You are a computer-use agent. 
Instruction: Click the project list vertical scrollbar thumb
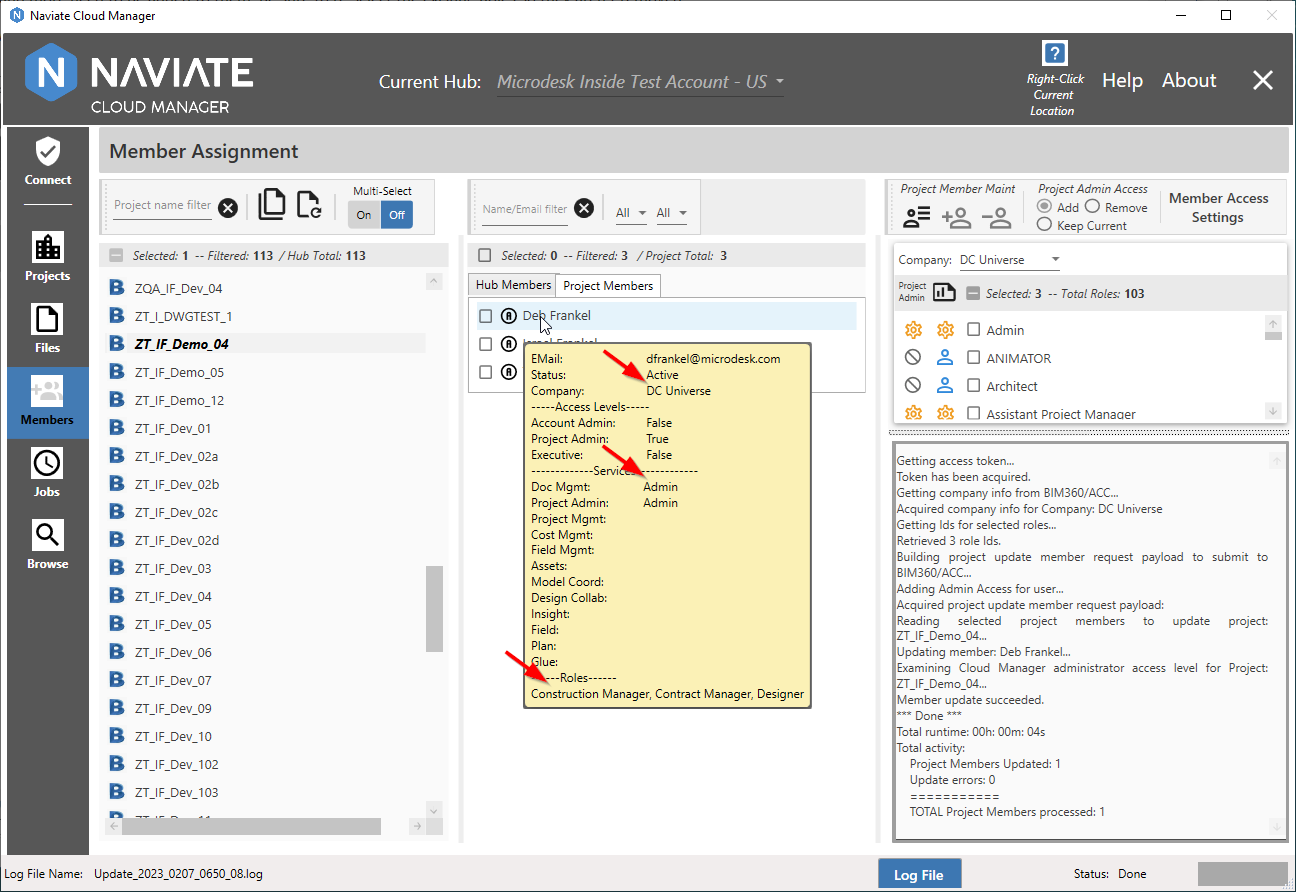pyautogui.click(x=434, y=609)
